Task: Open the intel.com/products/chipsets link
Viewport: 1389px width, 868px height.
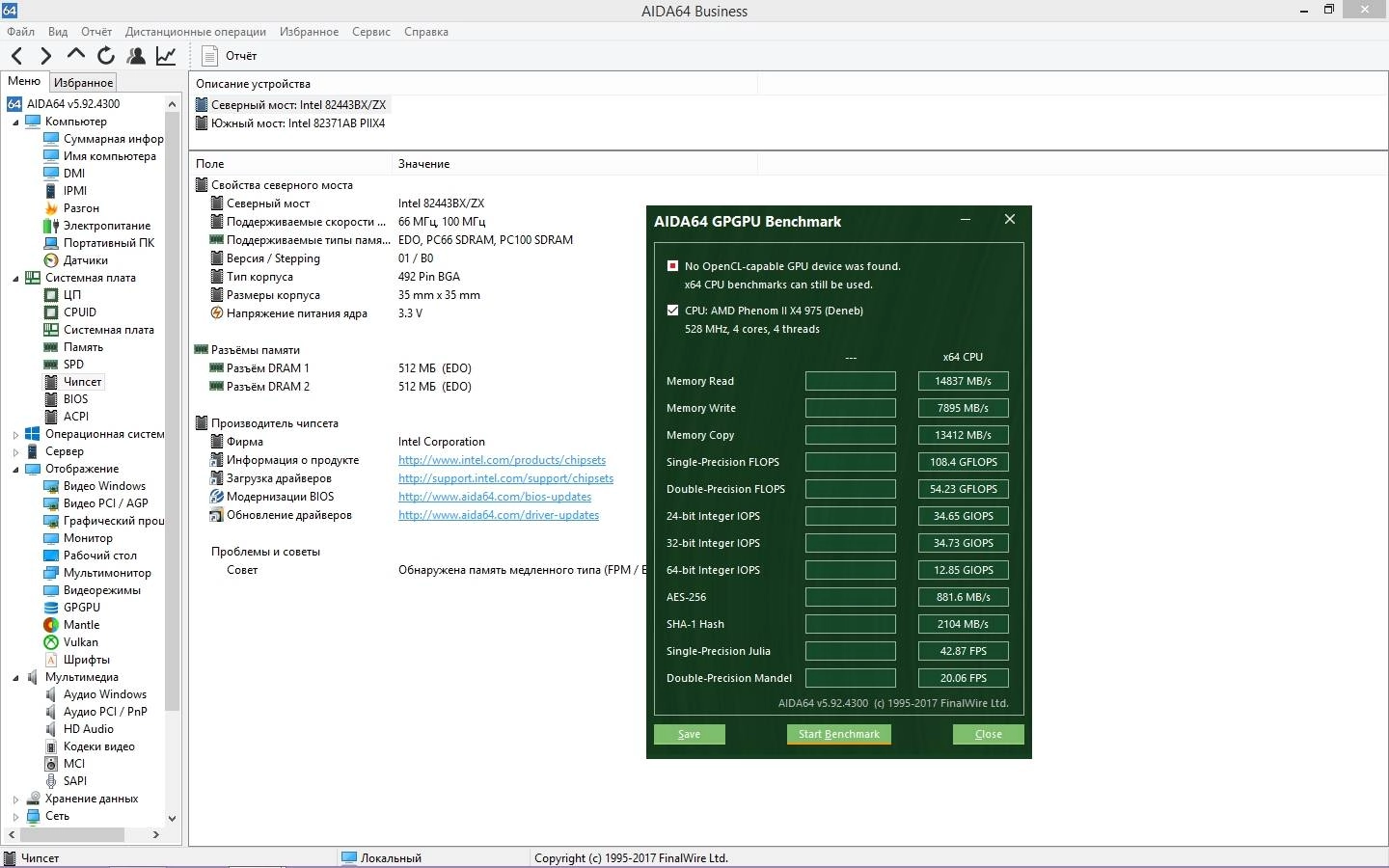Action: click(x=502, y=460)
